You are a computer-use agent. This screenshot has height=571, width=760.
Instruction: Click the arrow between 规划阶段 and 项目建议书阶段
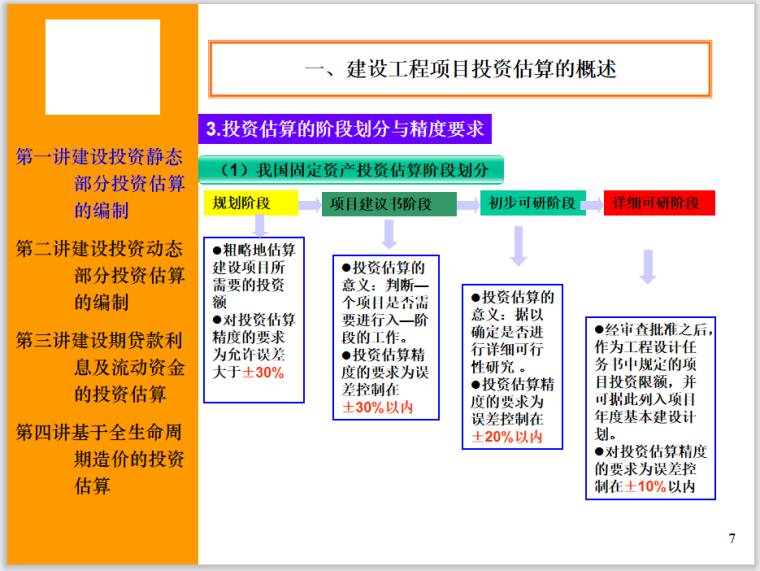point(310,204)
